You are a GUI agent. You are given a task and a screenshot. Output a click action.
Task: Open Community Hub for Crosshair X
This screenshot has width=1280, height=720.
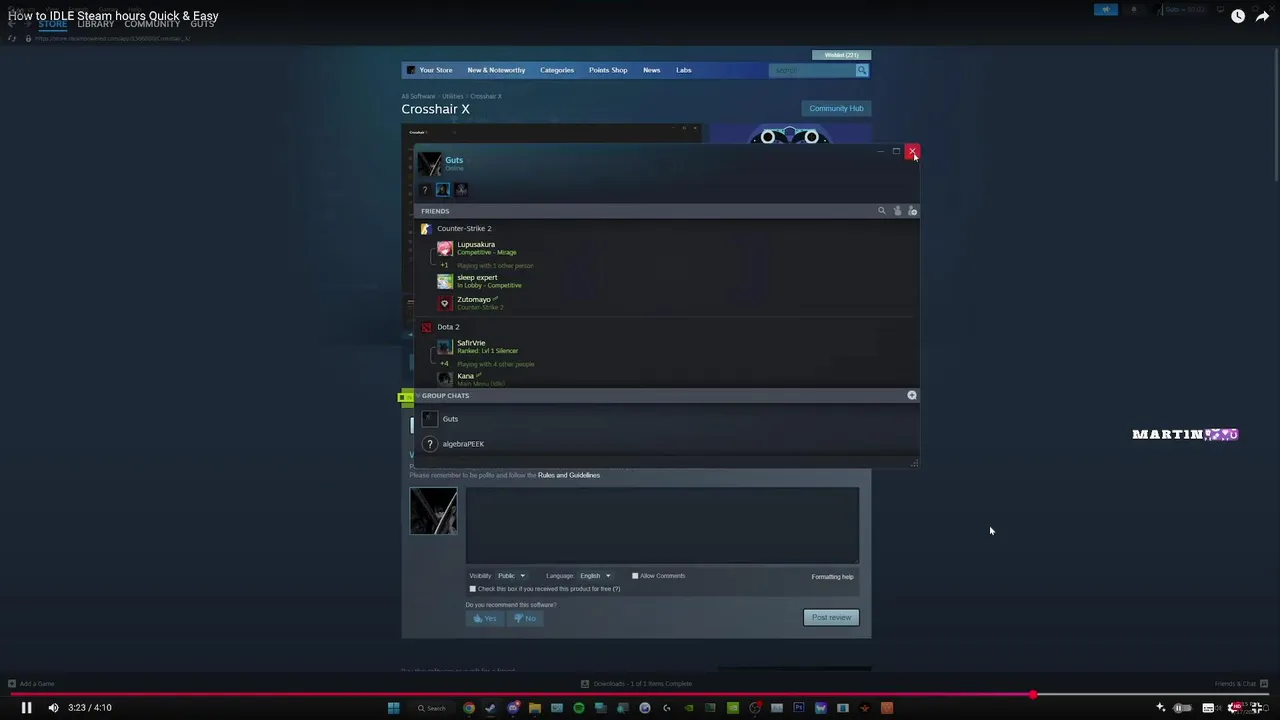(836, 108)
